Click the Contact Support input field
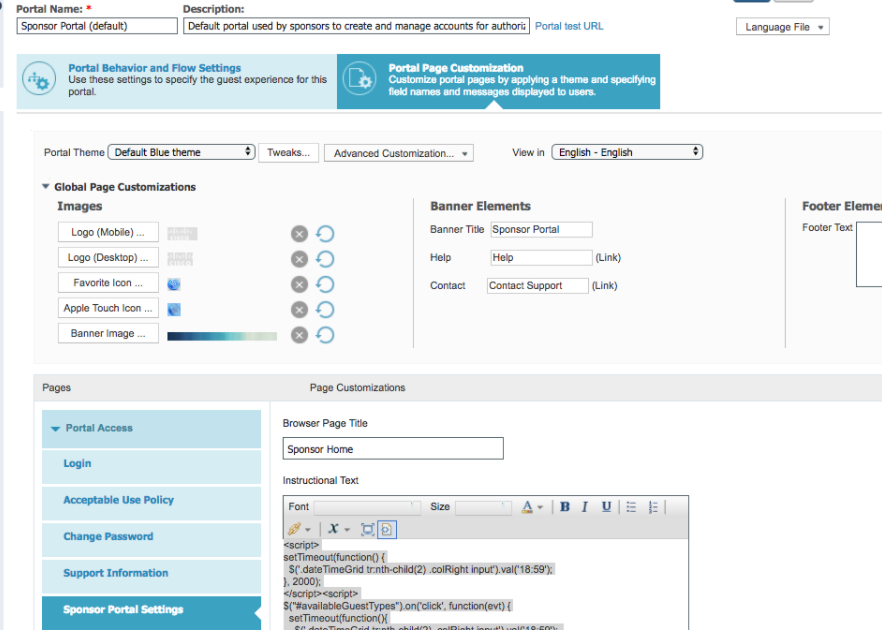Image resolution: width=882 pixels, height=630 pixels. coord(538,286)
